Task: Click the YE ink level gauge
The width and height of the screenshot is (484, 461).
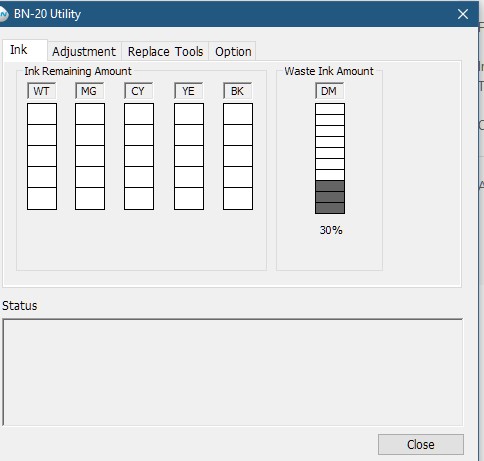Action: coord(189,156)
